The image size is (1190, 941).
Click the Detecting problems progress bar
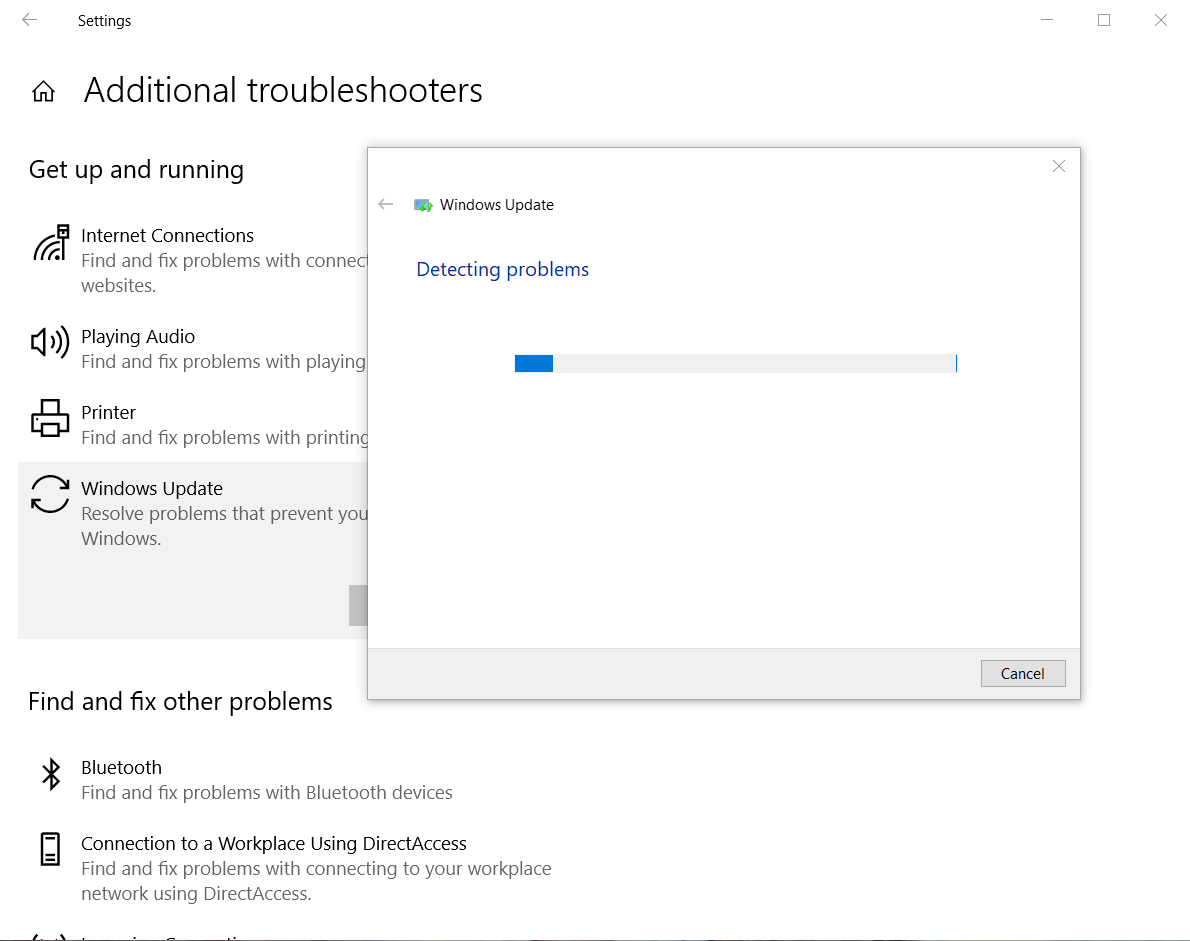tap(735, 363)
